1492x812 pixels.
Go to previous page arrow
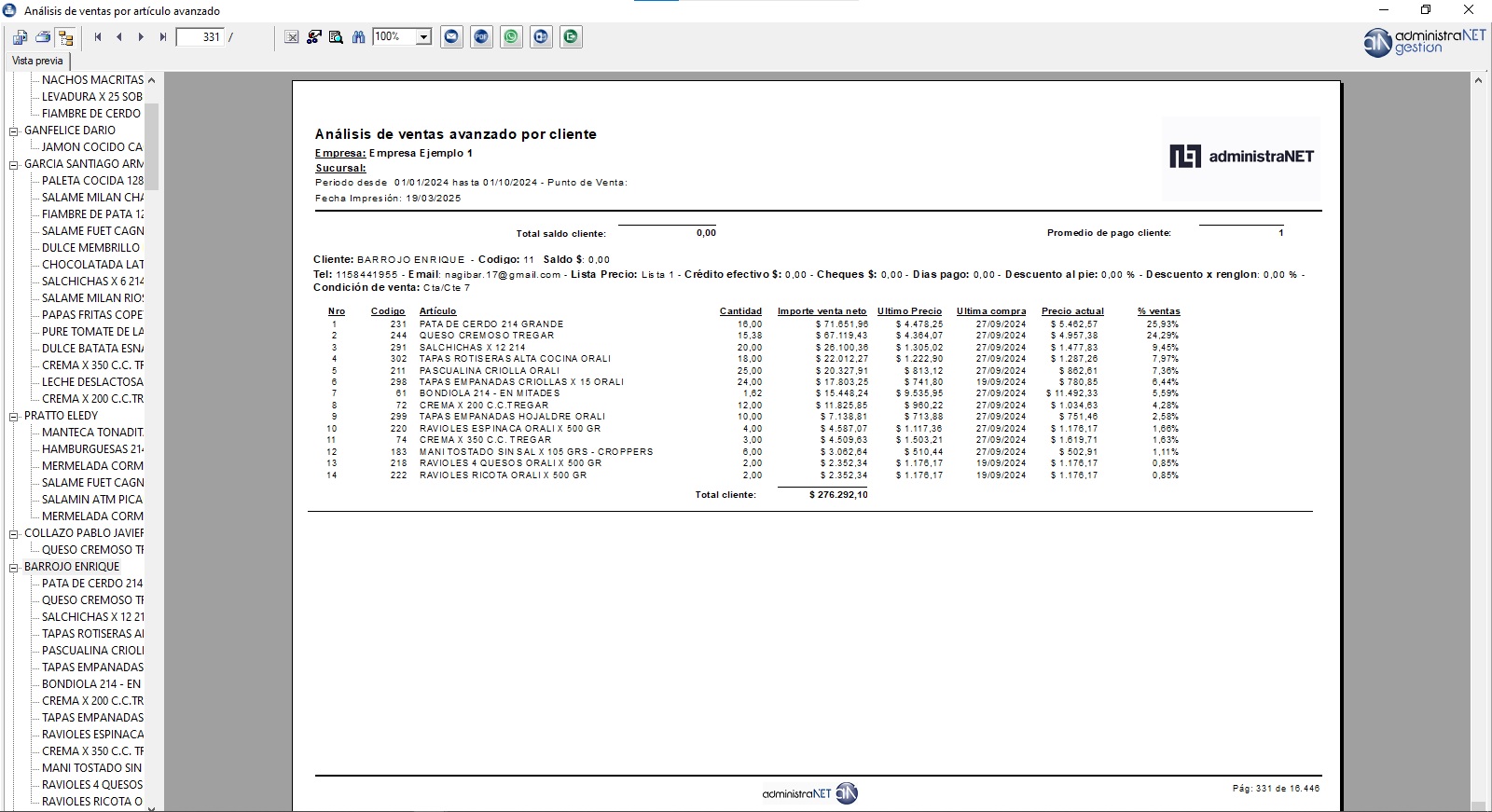click(x=119, y=37)
